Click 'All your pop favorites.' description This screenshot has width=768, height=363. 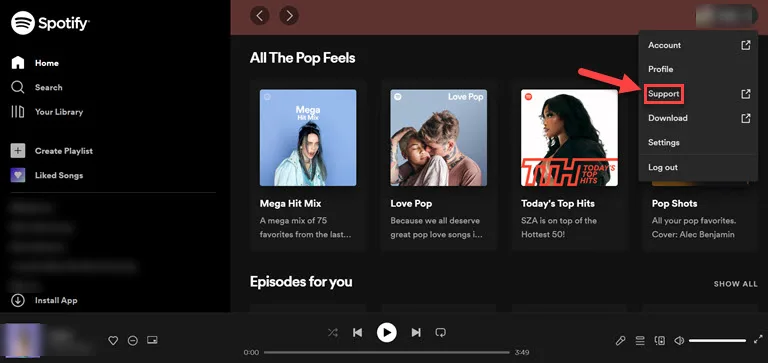(694, 220)
